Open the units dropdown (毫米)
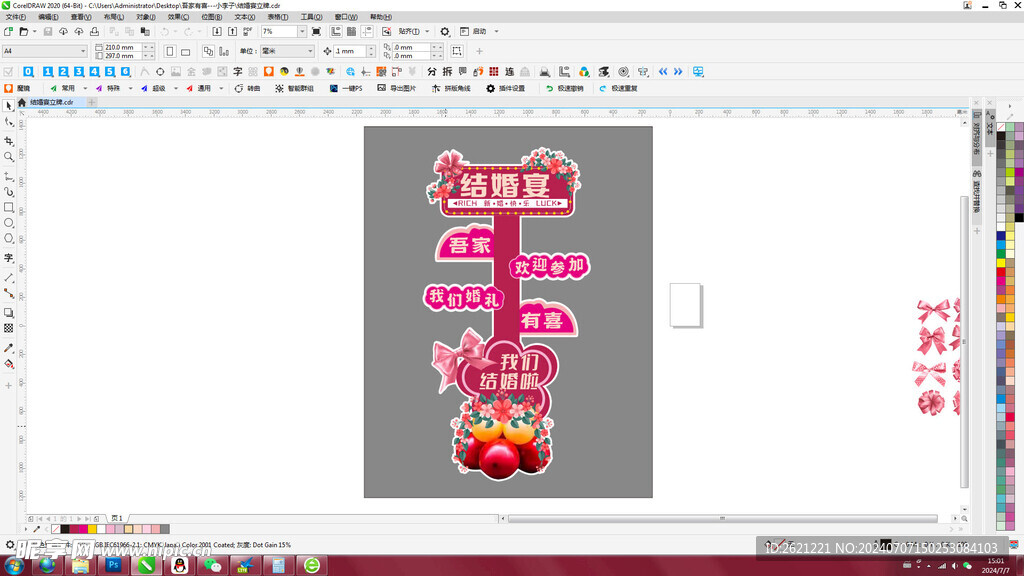 309,51
